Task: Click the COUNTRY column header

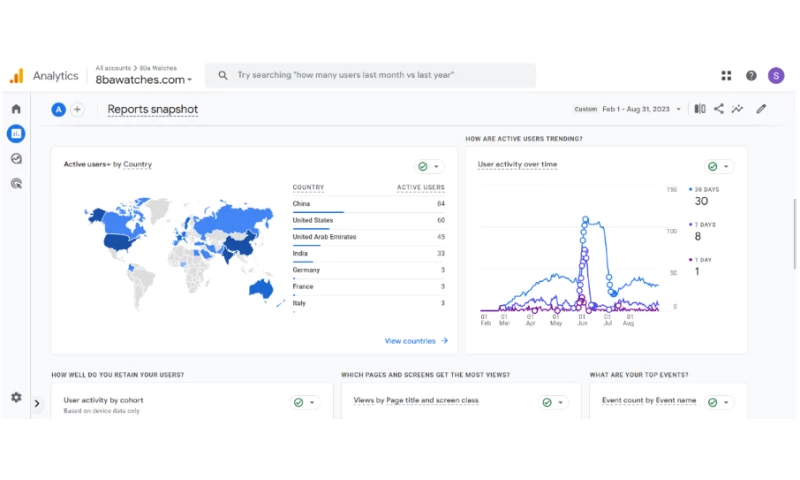Action: 308,187
